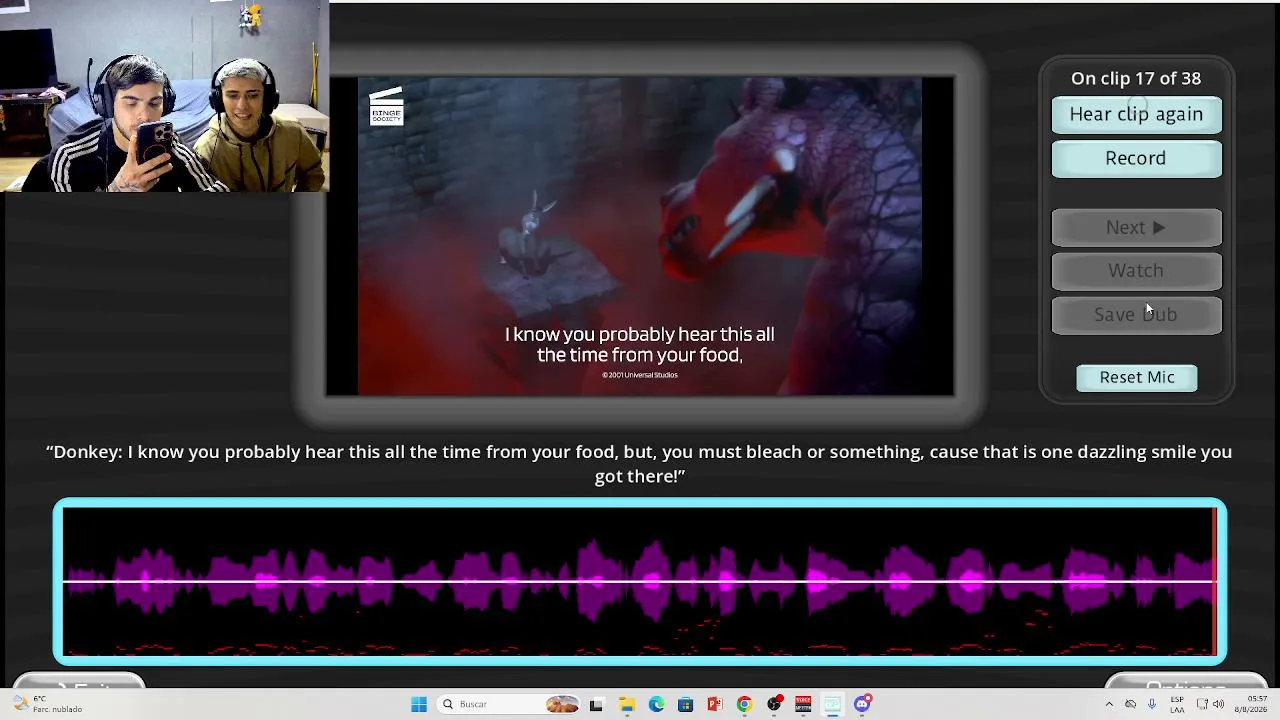Screen dimensions: 1280x720
Task: Open Discord from the taskbar
Action: pos(862,704)
